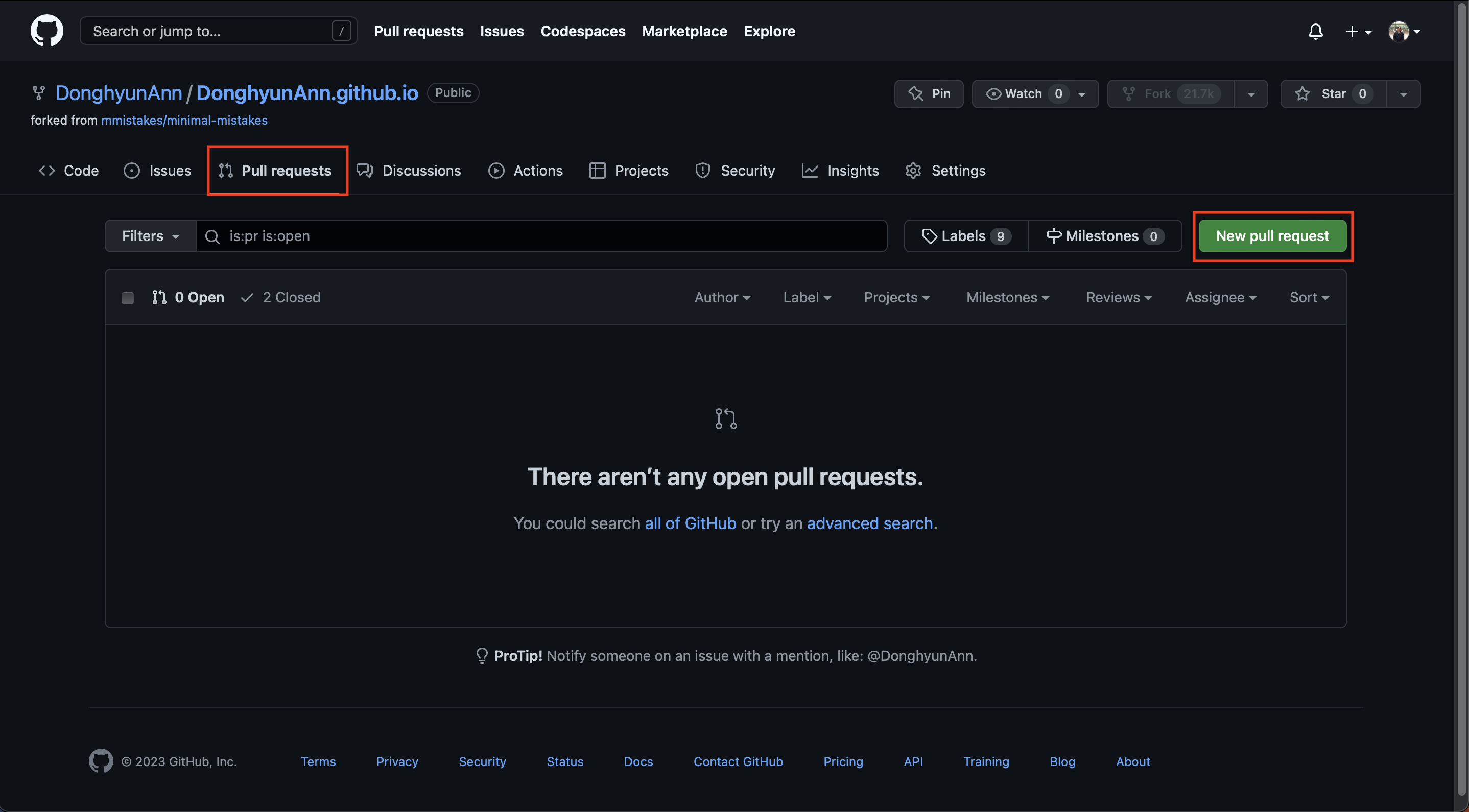Open the Actions tab
This screenshot has height=812, width=1469.
[x=526, y=171]
